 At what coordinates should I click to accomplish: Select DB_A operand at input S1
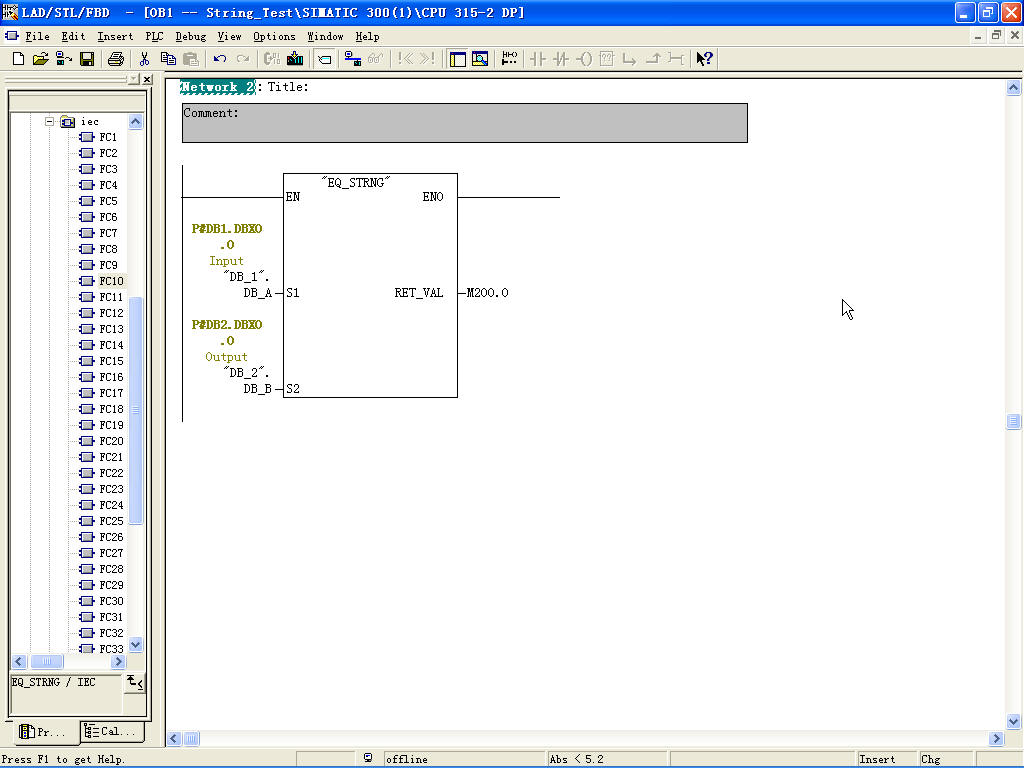click(x=257, y=293)
